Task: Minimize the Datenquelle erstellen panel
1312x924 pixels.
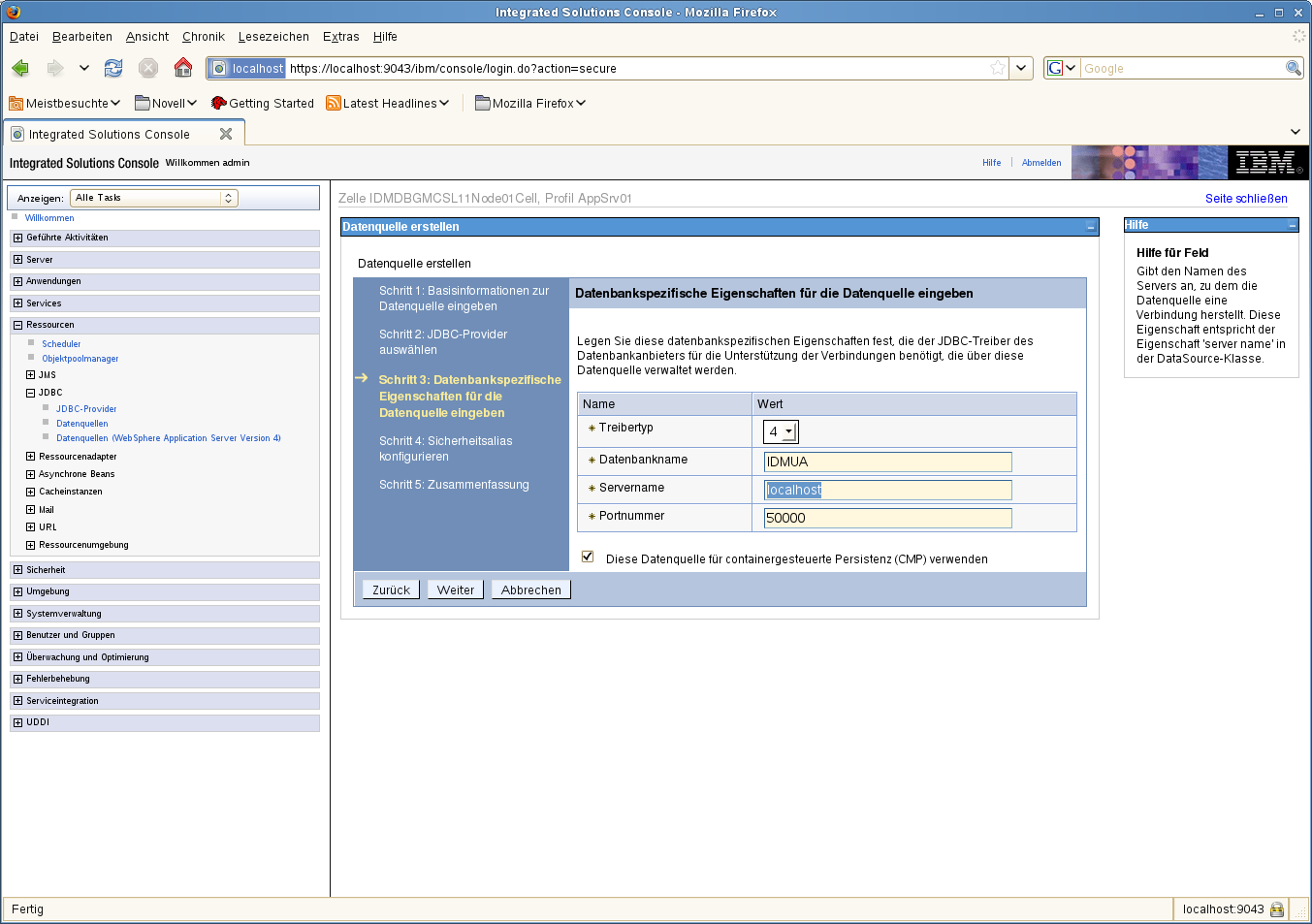Action: 1091,227
